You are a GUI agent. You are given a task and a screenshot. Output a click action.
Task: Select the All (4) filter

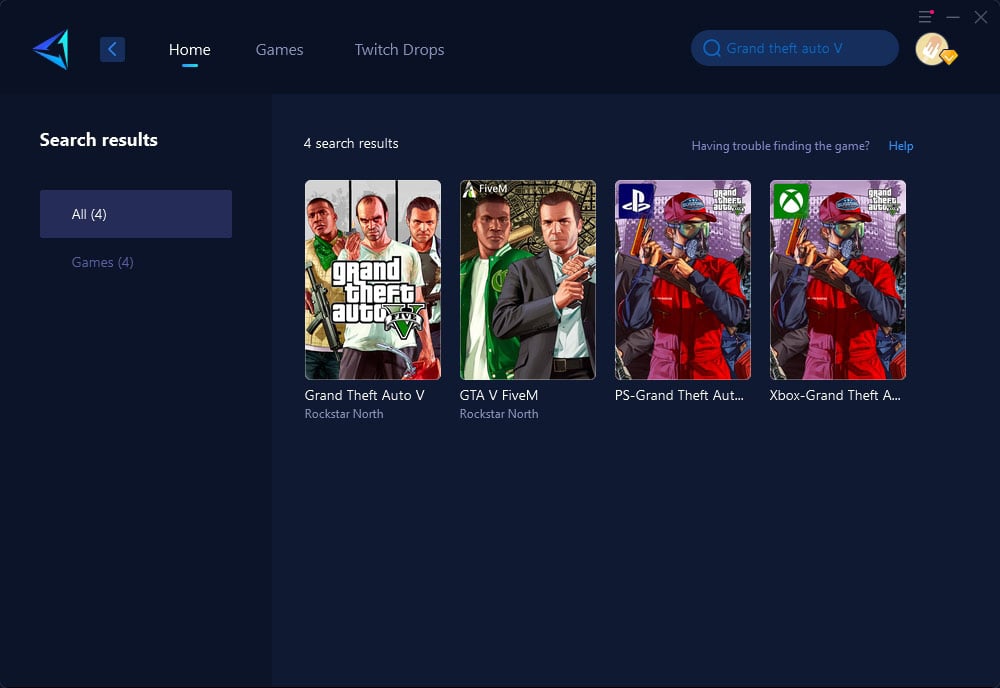[136, 214]
